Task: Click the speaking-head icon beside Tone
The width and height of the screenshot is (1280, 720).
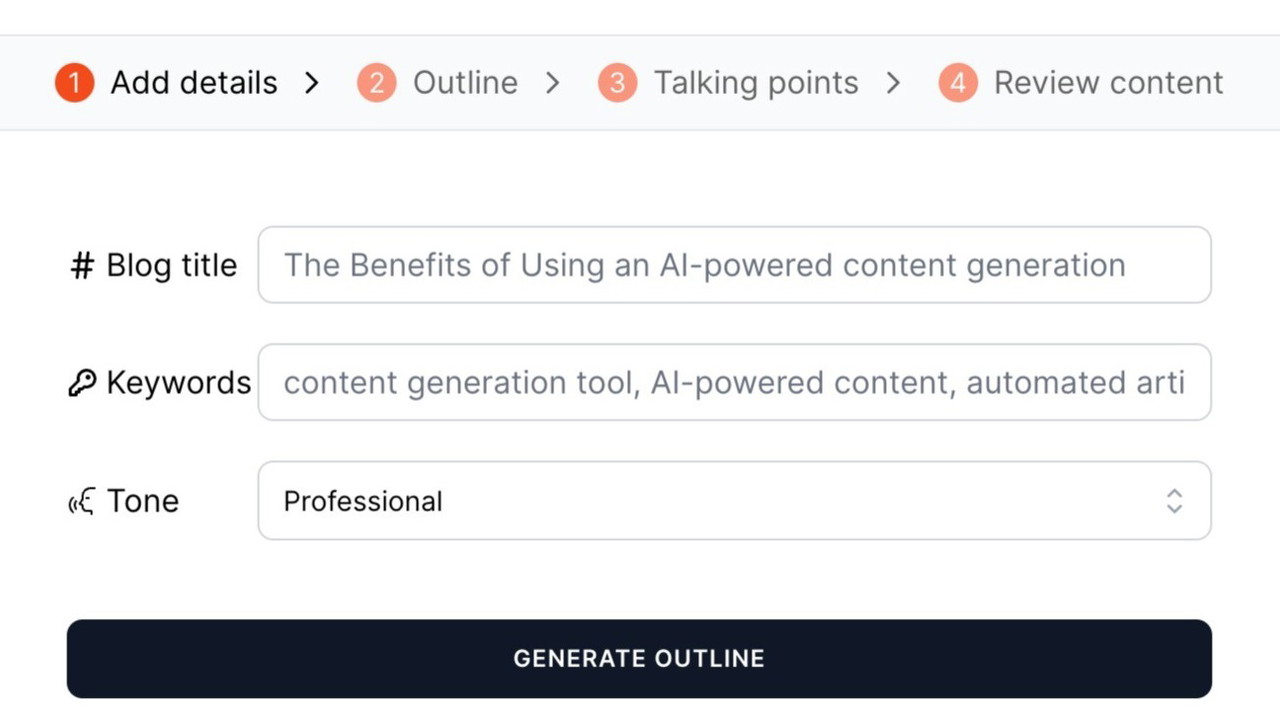Action: point(82,501)
